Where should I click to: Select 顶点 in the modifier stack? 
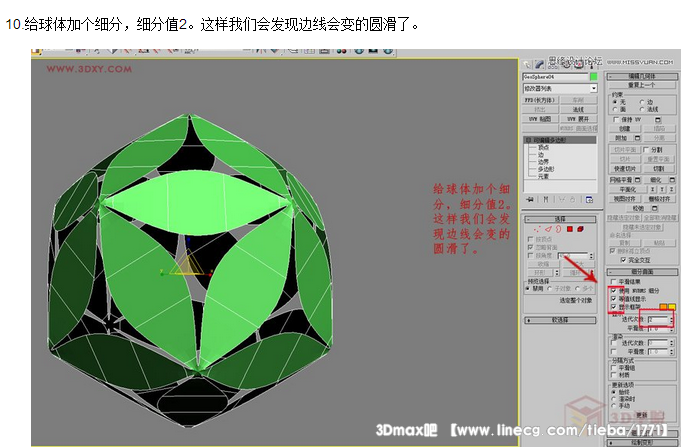click(543, 148)
